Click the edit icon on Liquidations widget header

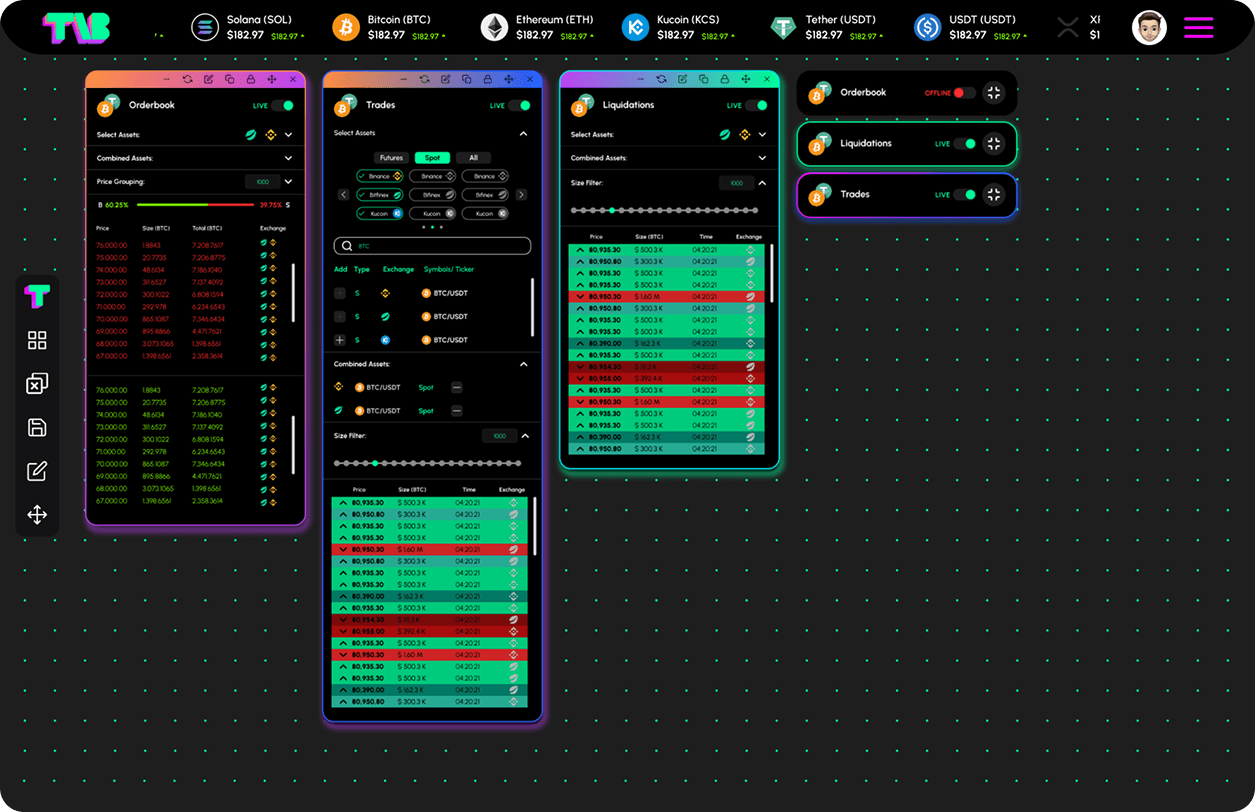pos(682,79)
